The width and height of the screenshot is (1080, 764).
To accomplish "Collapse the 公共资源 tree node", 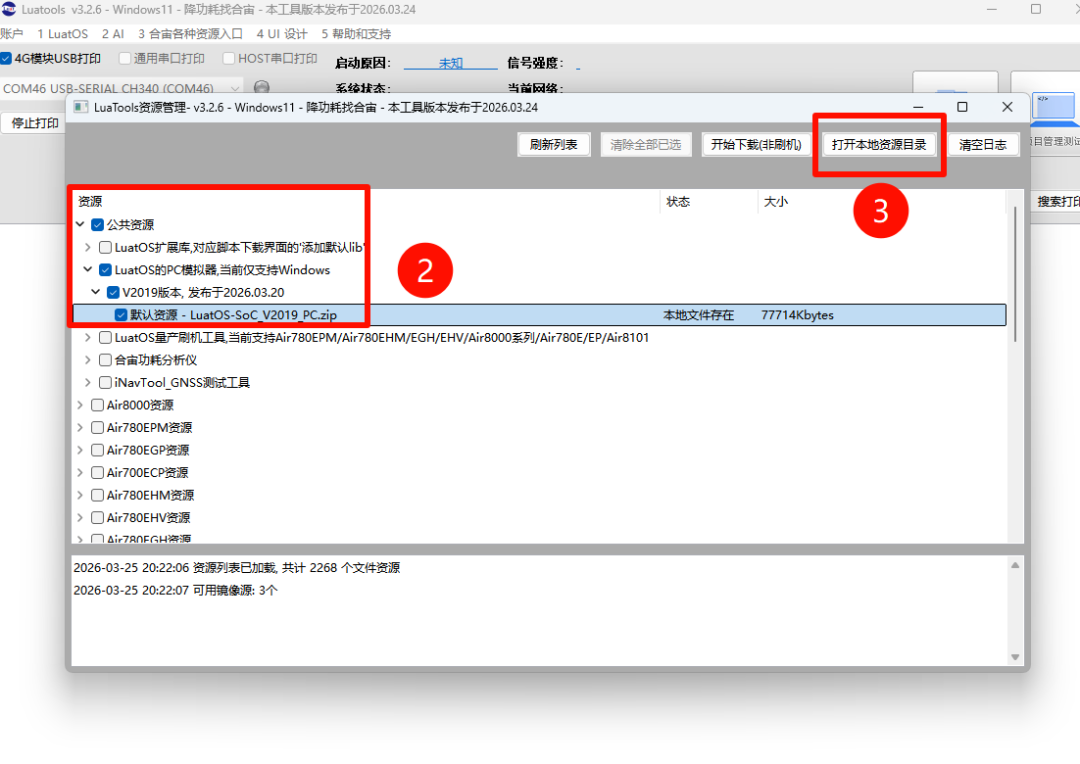I will [x=81, y=225].
